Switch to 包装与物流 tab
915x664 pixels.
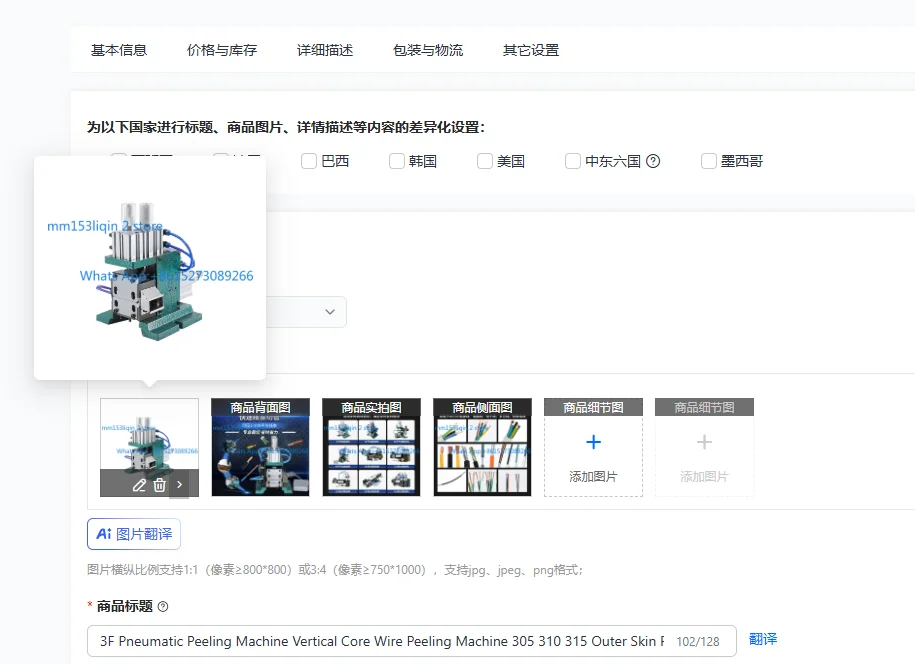pyautogui.click(x=428, y=50)
